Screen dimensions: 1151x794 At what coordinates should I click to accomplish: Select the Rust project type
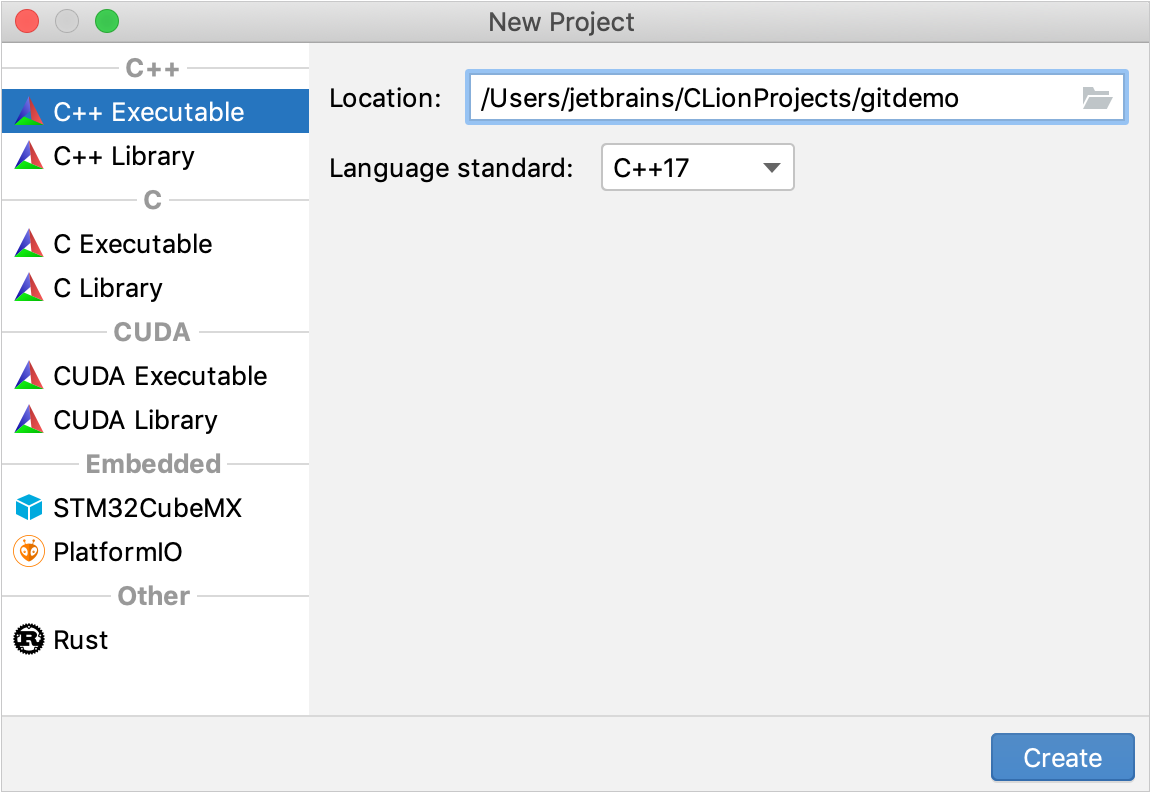(x=81, y=640)
